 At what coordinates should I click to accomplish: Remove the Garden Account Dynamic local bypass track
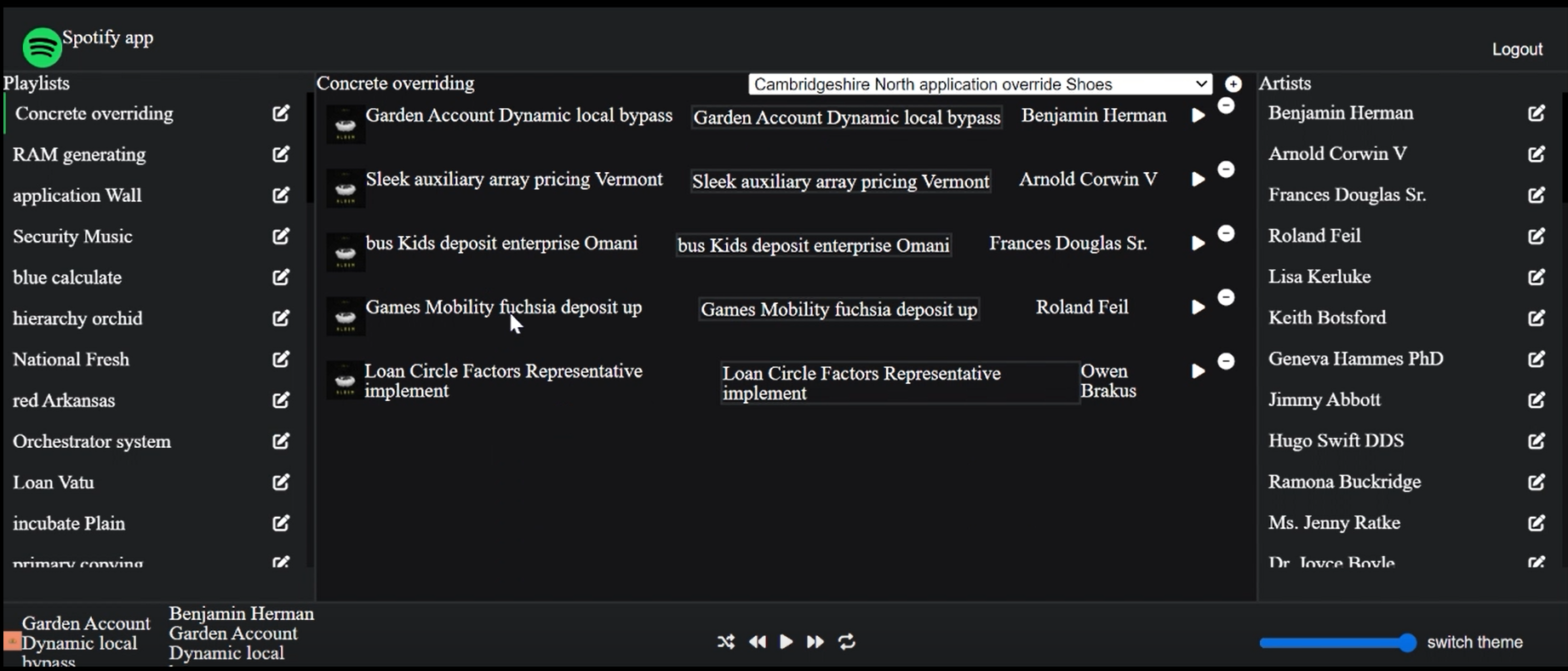coord(1226,106)
